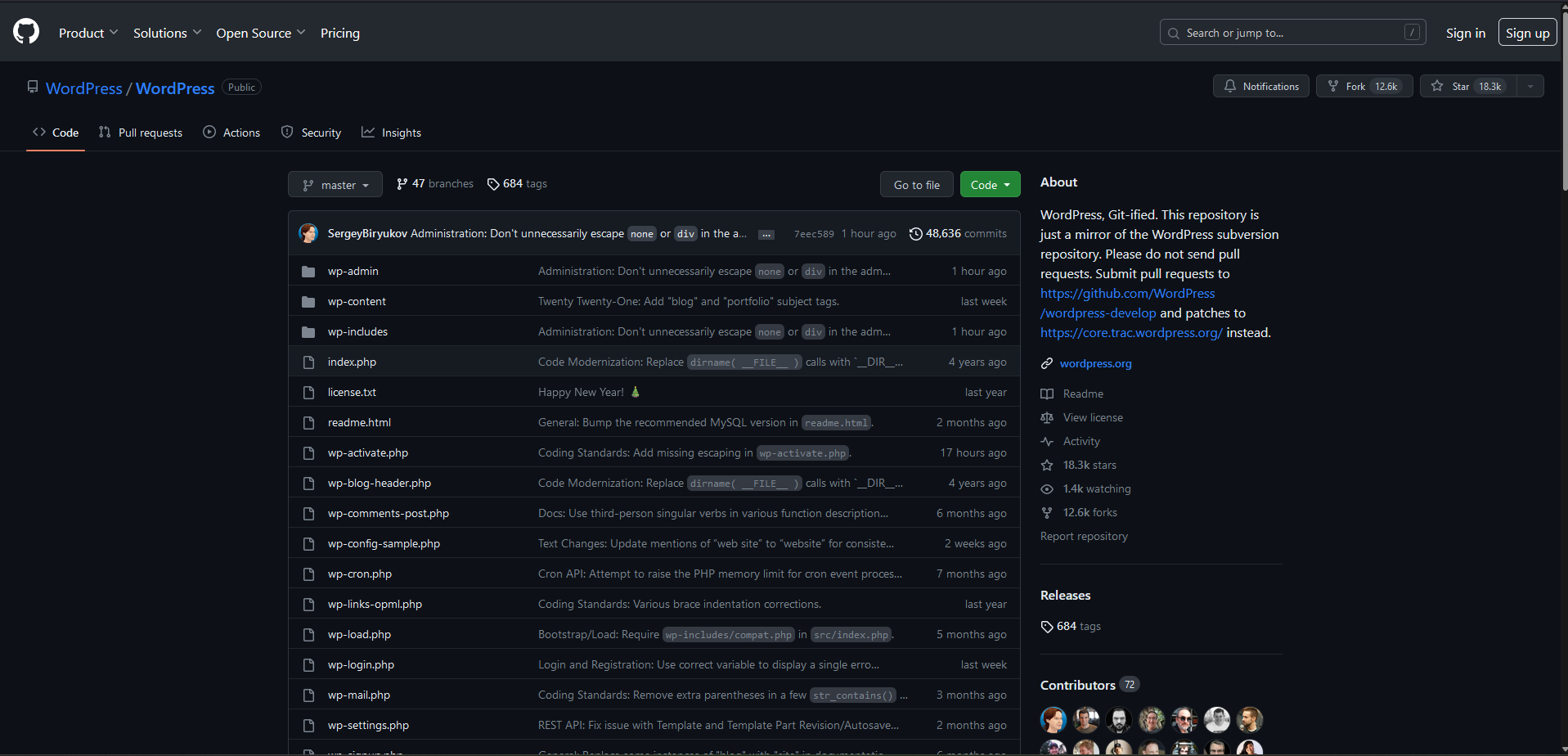The height and width of the screenshot is (756, 1568).
Task: Click SergeyBiryukov's commit author avatar
Action: point(308,233)
